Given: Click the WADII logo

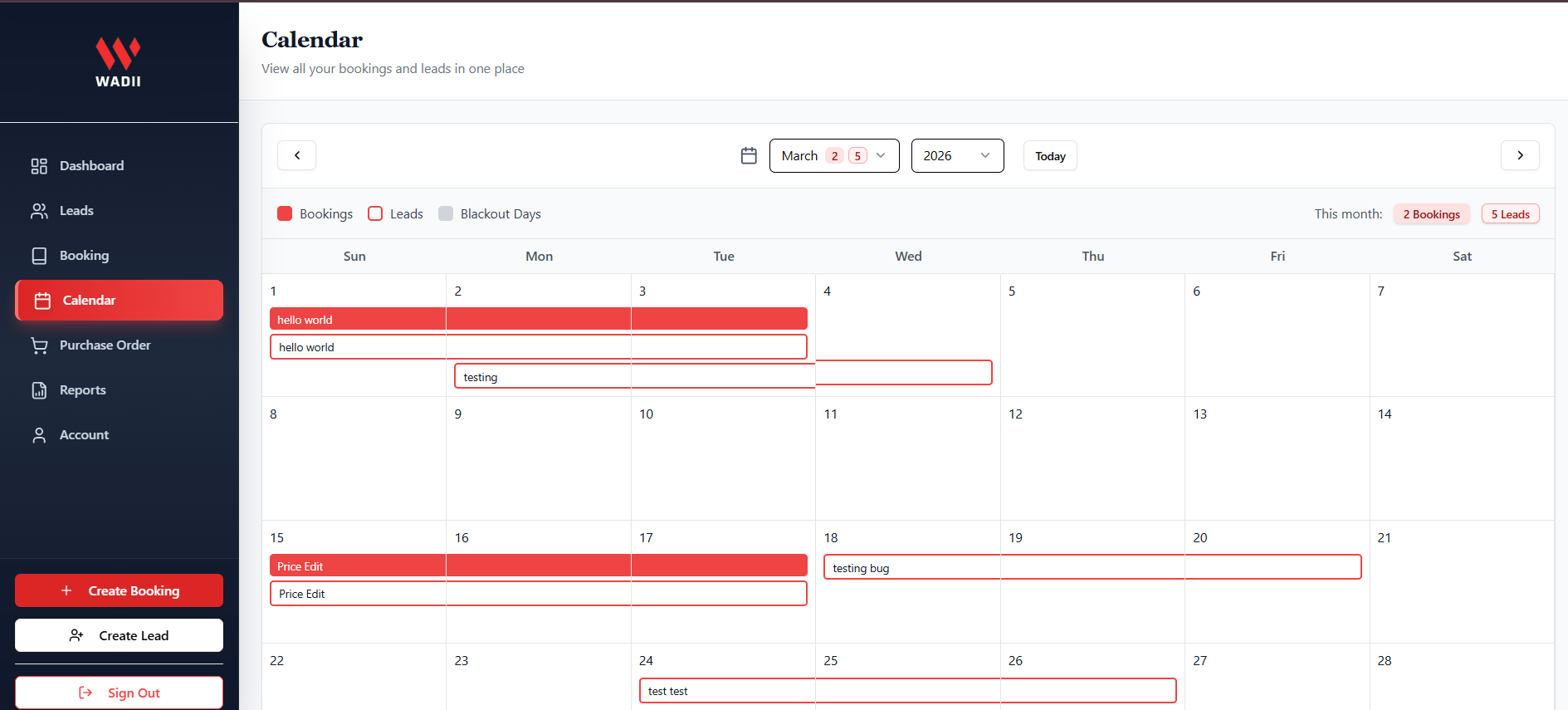Looking at the screenshot, I should tap(118, 62).
